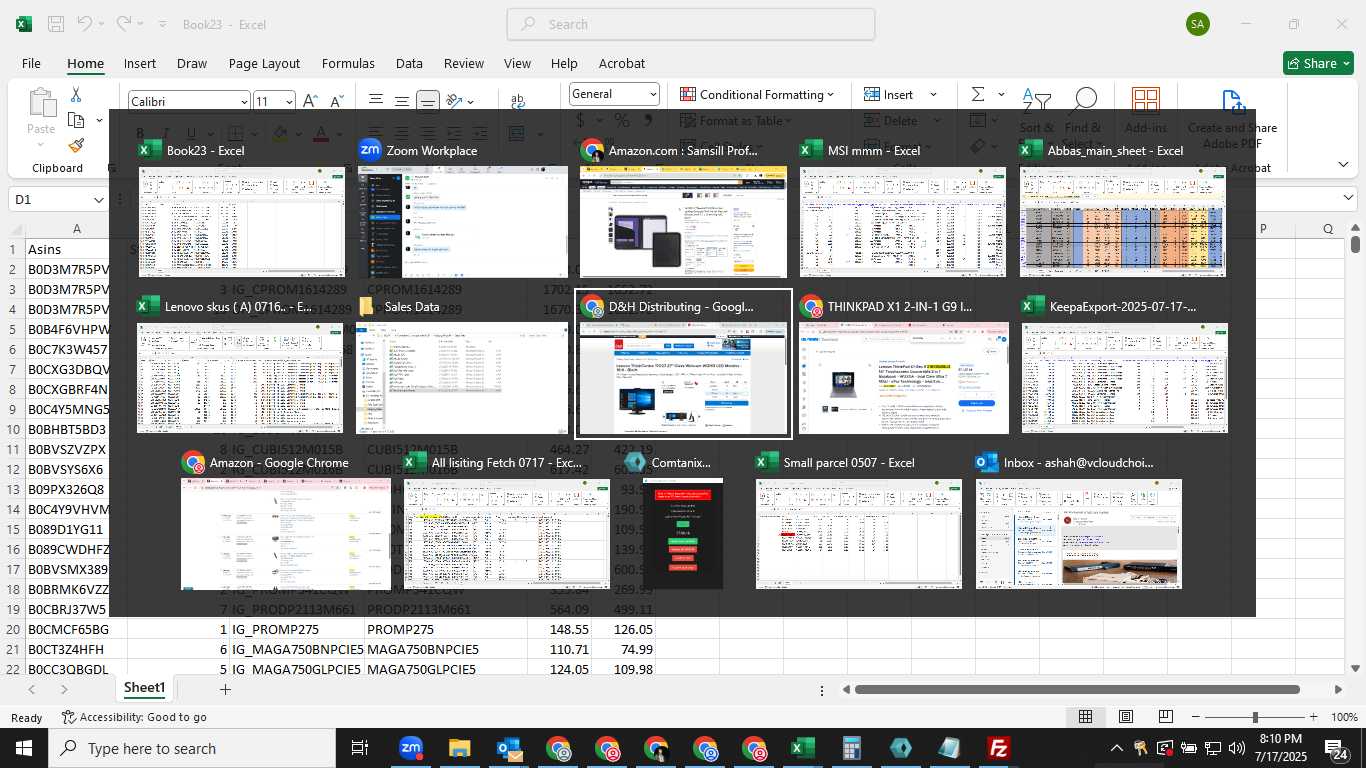
Task: Click Create and Share Adobe PDF icon
Action: 1233,102
